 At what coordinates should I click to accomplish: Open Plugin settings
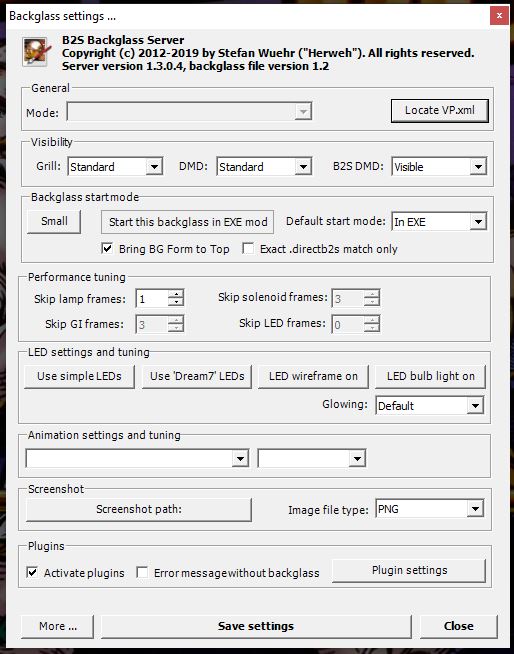[x=409, y=570]
